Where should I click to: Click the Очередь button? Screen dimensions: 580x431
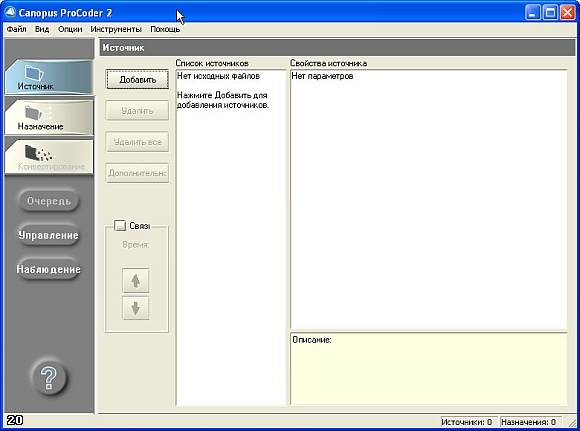[x=48, y=201]
